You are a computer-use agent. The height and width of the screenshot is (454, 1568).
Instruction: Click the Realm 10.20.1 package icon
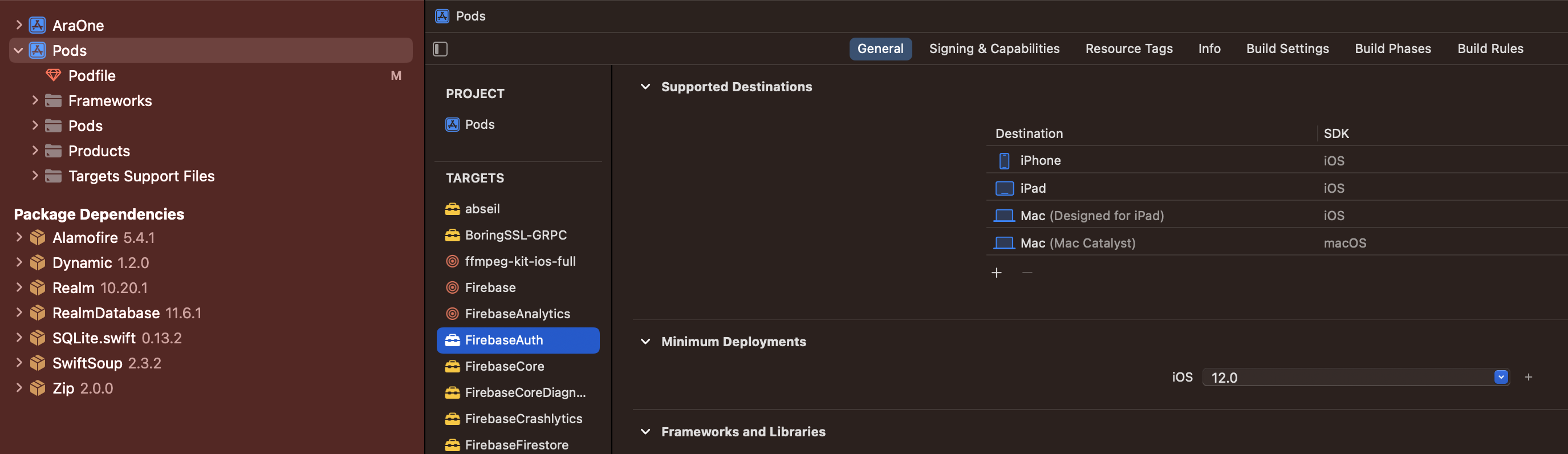pos(38,287)
